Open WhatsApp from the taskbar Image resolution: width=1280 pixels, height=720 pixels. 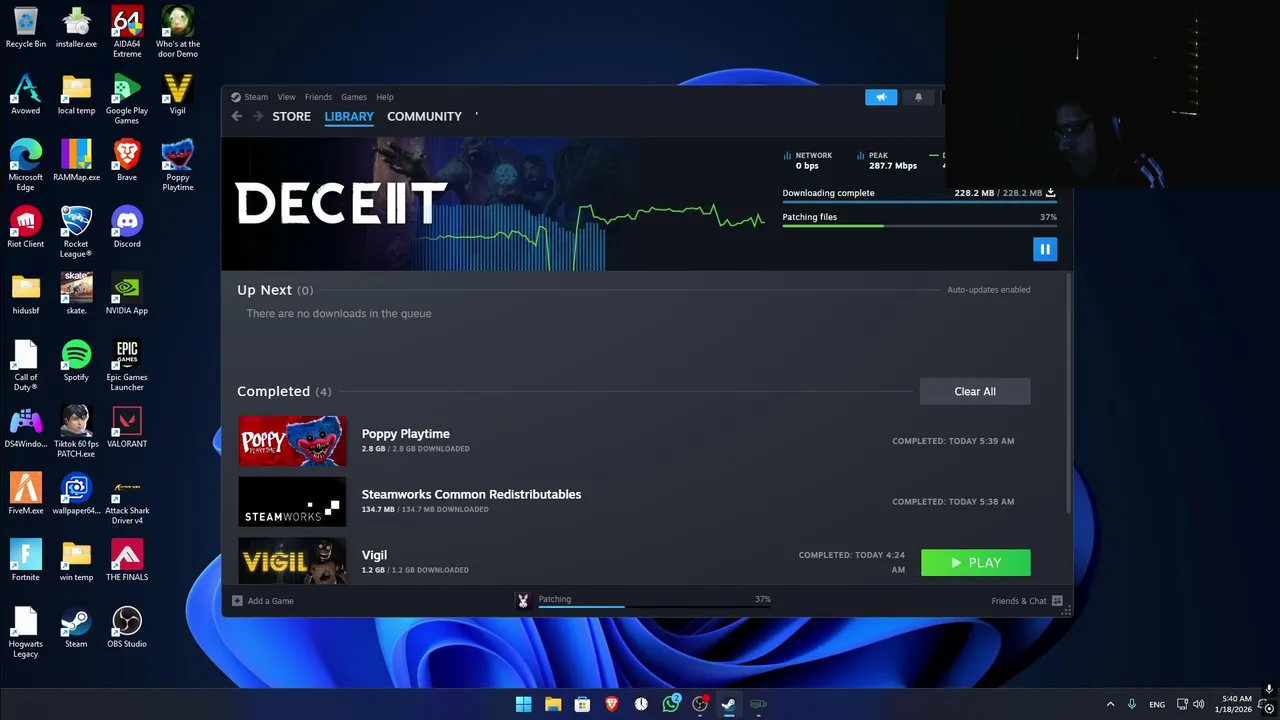pyautogui.click(x=671, y=704)
